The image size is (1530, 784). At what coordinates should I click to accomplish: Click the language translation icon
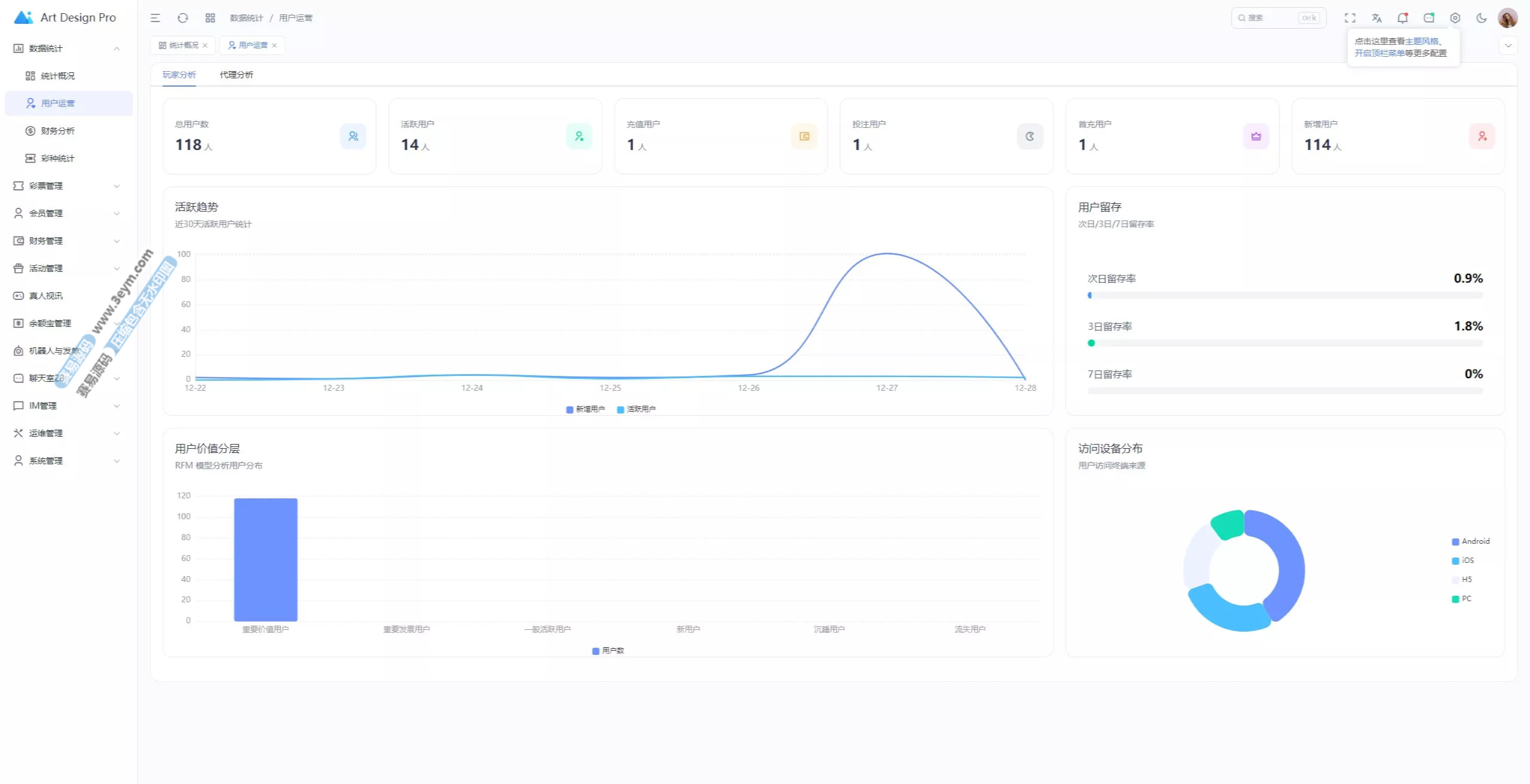(x=1376, y=18)
